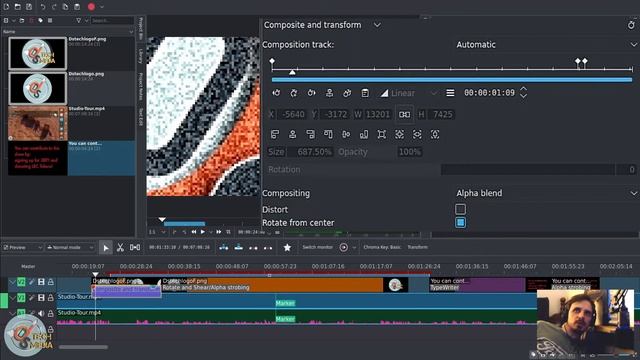Click the keyframe timecode 00:00:01:09 stepper
This screenshot has width=640, height=360.
pos(523,93)
